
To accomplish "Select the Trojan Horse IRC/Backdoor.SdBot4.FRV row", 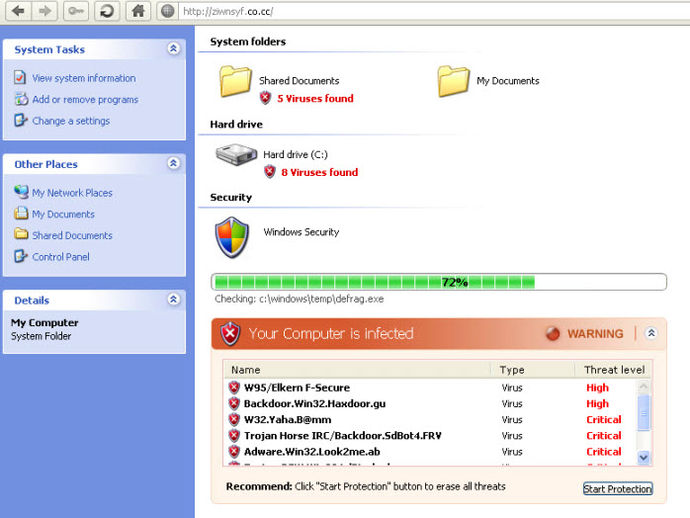I will point(431,436).
